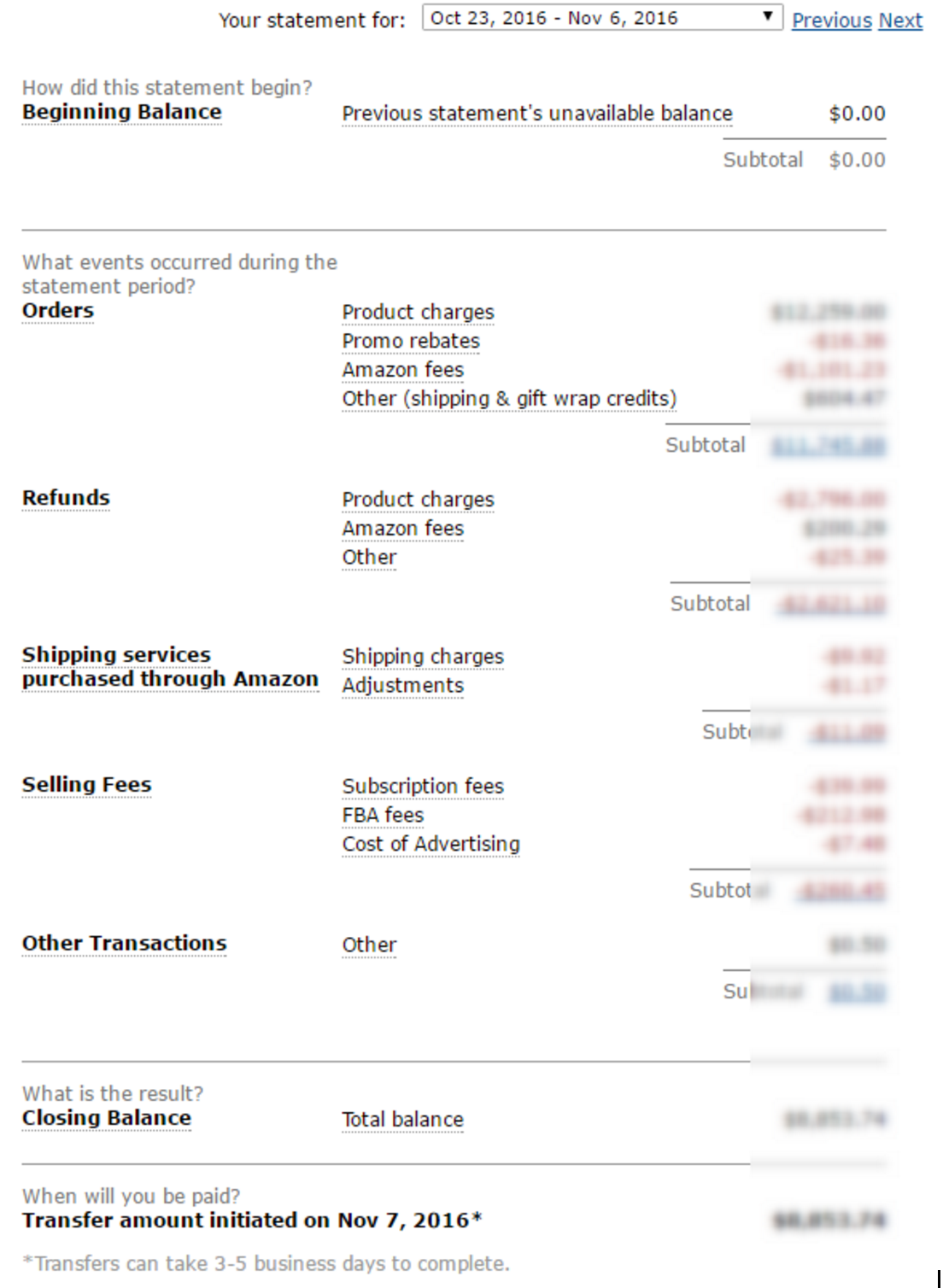Click the Total balance entry
The width and height of the screenshot is (943, 1288).
pos(402,1120)
